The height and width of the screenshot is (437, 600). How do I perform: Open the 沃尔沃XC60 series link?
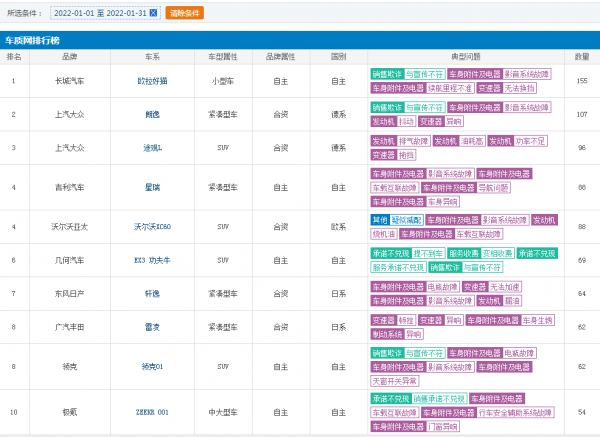(152, 227)
